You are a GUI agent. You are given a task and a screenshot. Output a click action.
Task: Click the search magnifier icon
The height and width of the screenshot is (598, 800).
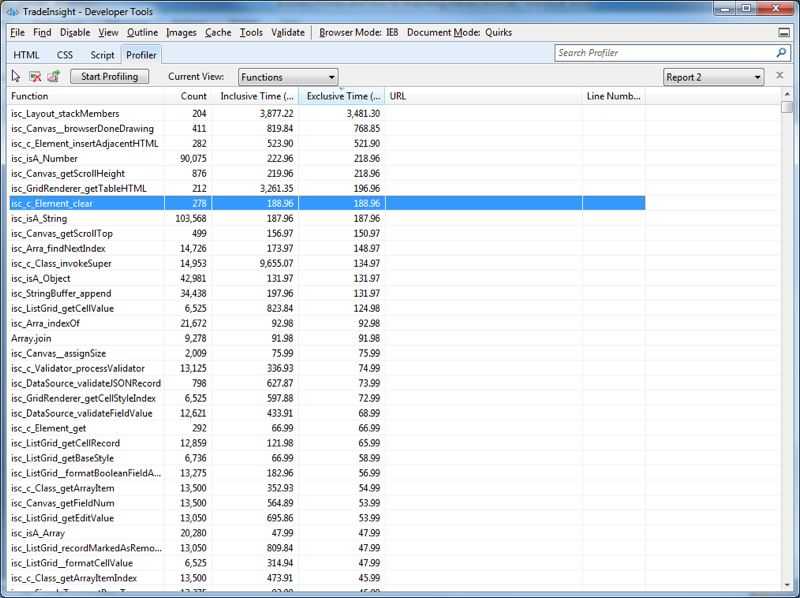pos(782,52)
